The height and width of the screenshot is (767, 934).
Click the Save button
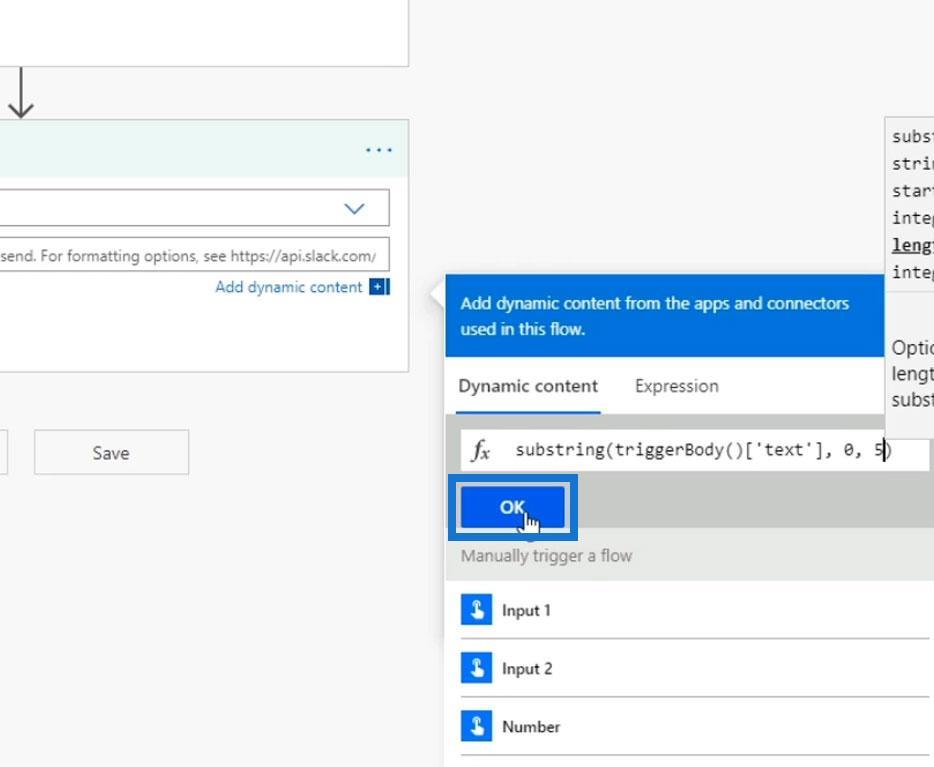coord(111,453)
